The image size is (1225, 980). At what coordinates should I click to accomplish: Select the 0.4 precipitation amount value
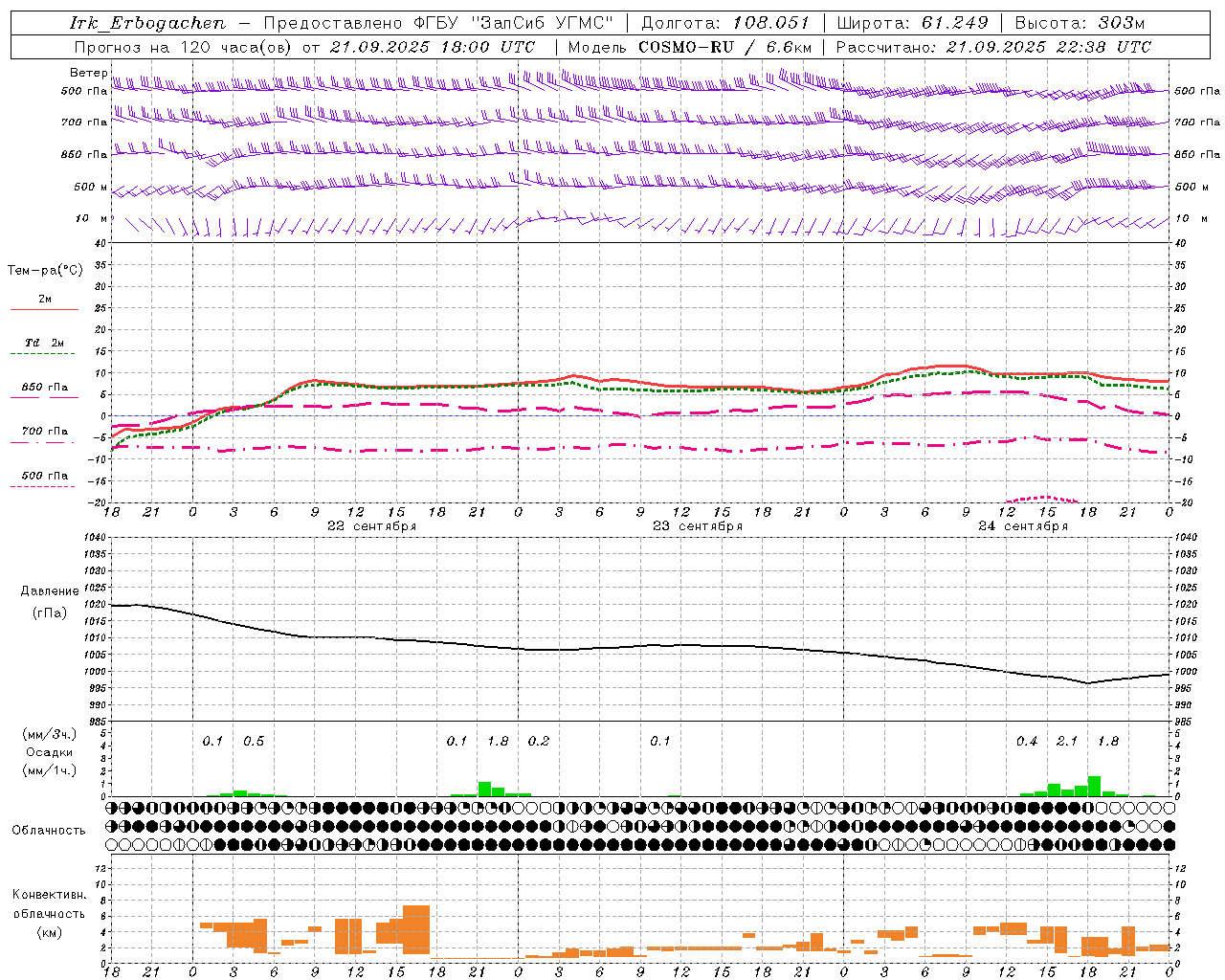pos(1027,742)
